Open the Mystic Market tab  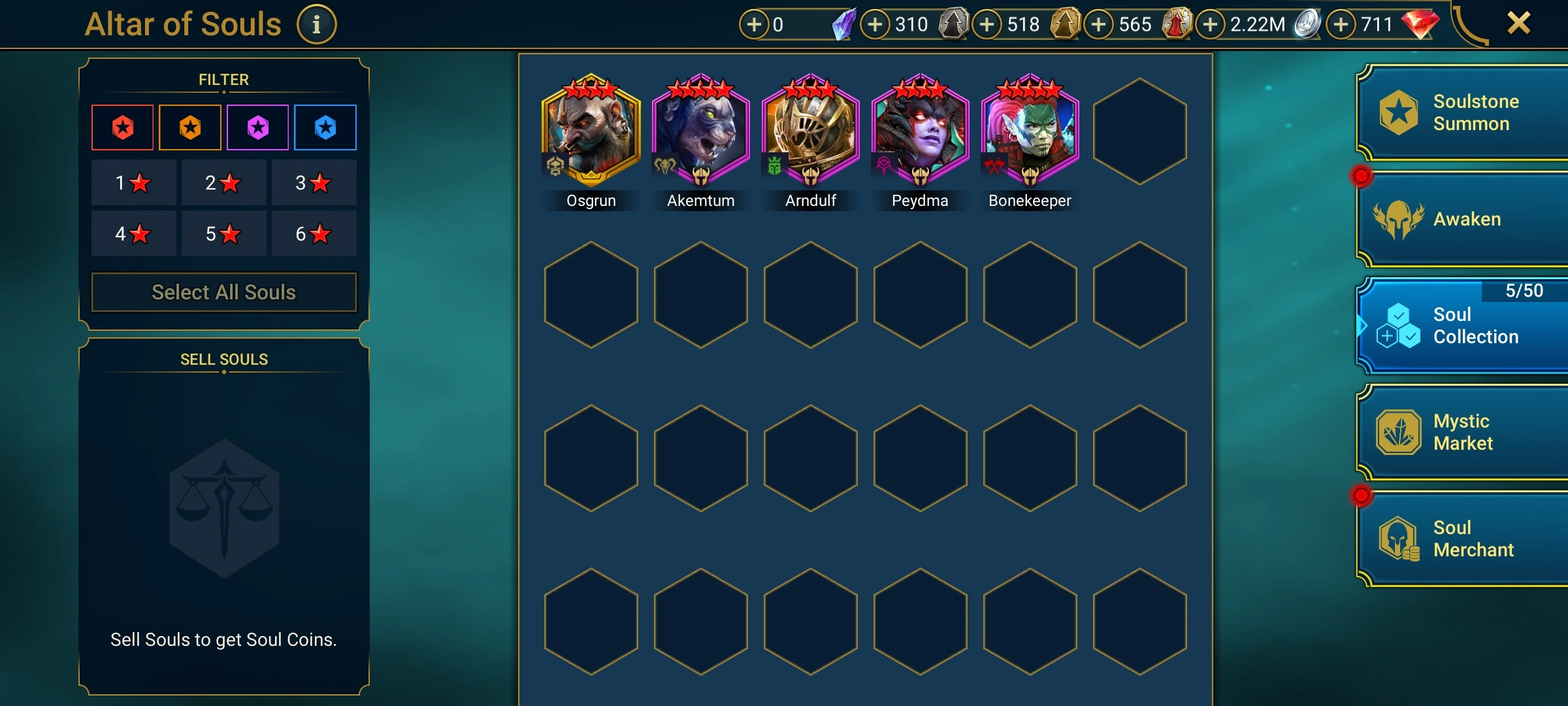[x=1463, y=432]
